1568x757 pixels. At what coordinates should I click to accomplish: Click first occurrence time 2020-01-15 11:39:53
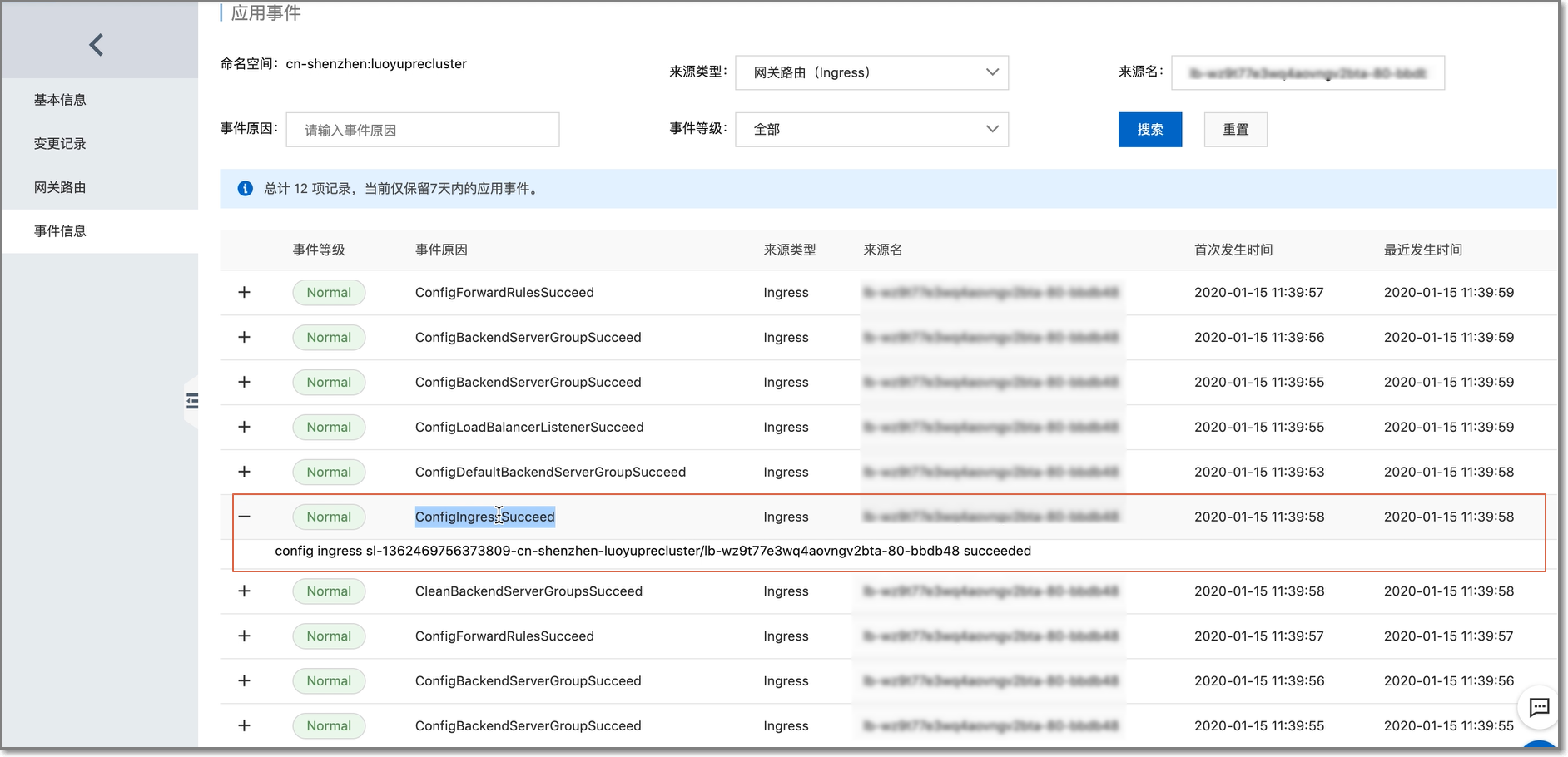point(1259,473)
